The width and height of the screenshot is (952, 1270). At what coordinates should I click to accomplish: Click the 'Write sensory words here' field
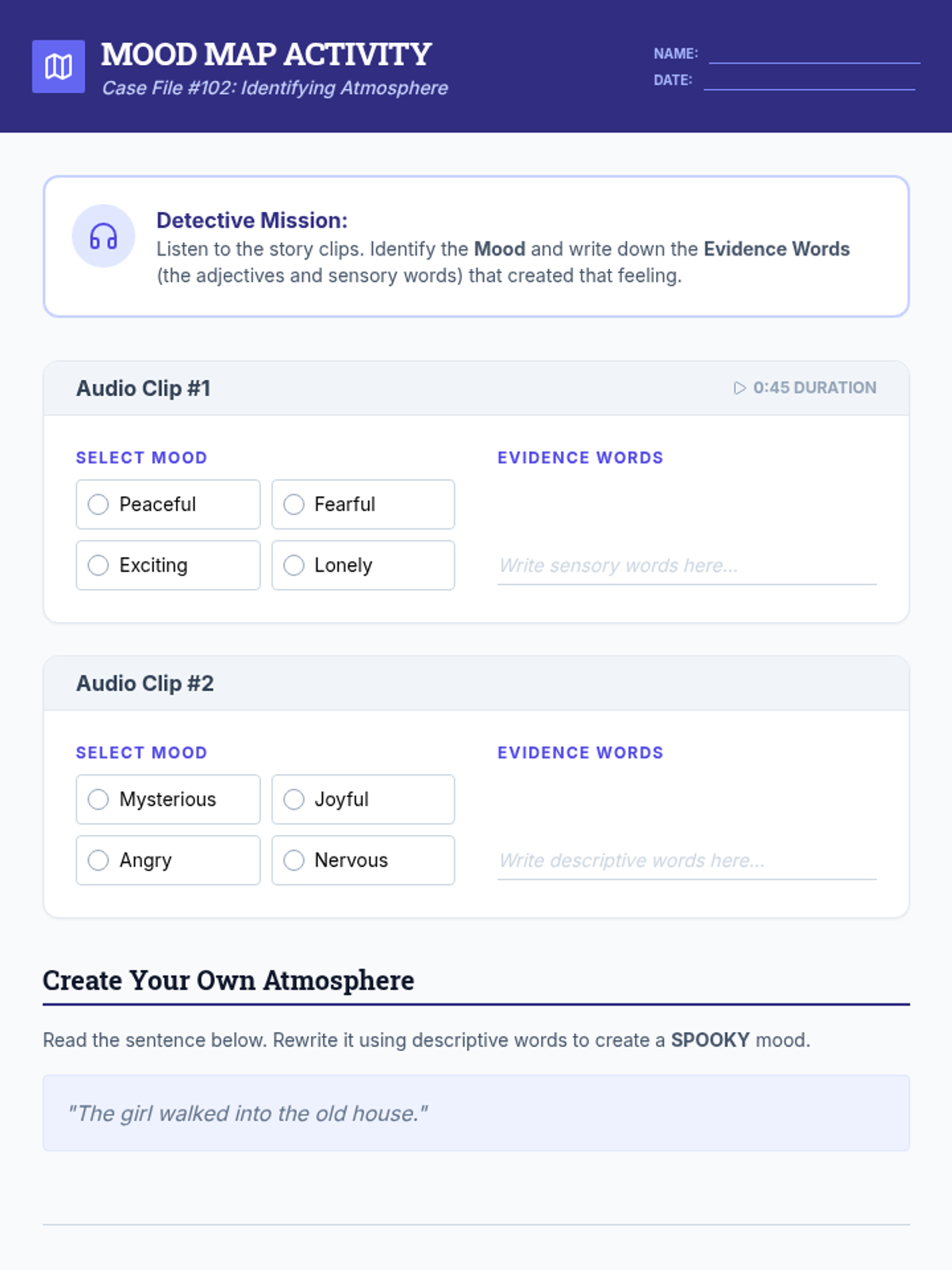coord(686,565)
